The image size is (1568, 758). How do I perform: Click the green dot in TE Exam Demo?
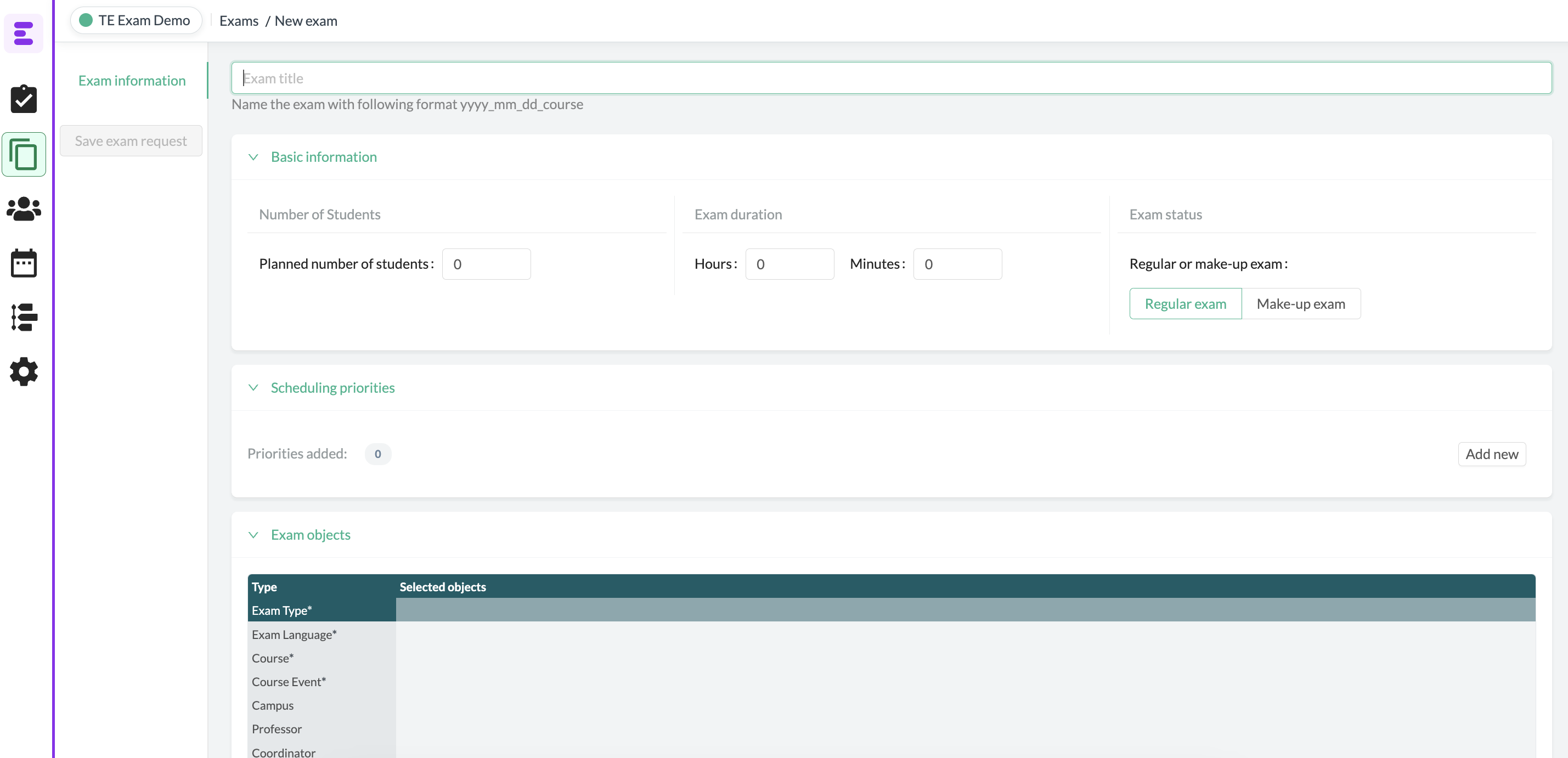pyautogui.click(x=86, y=20)
